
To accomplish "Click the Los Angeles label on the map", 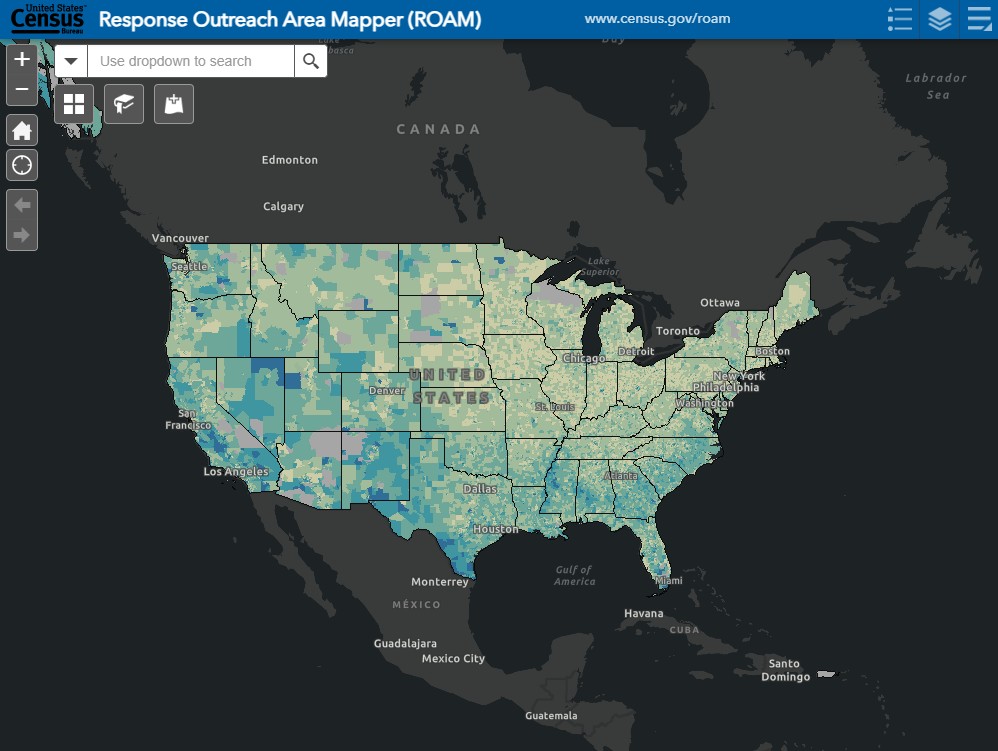I will 236,471.
